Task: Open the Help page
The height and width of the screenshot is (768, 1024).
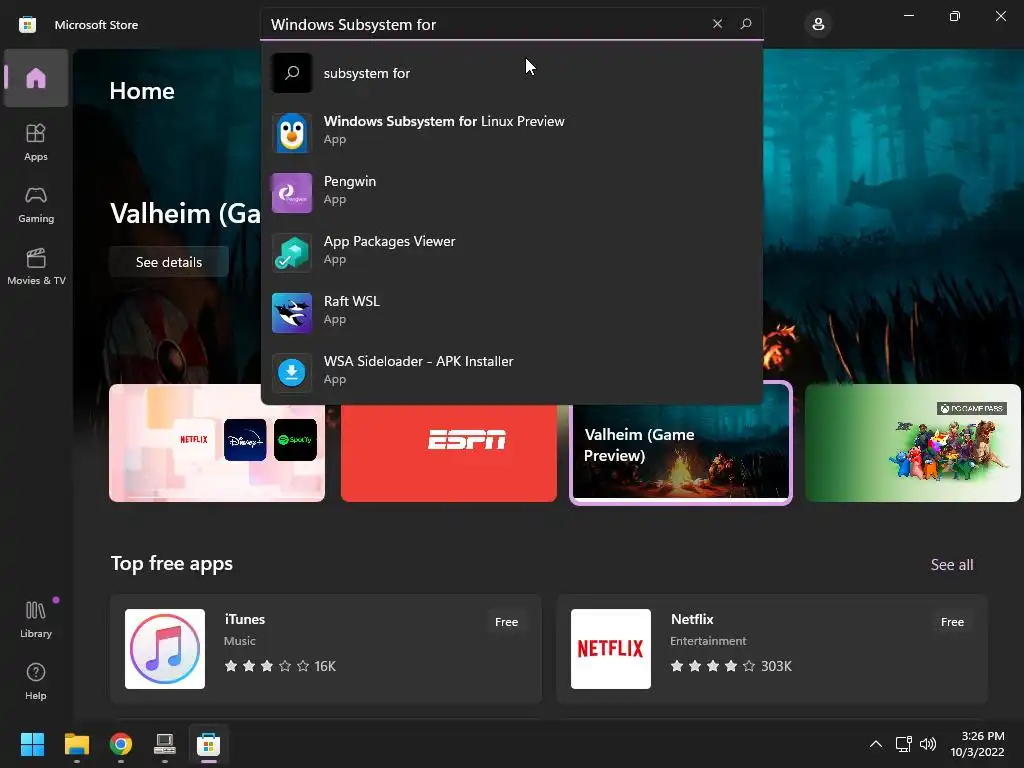Action: [36, 681]
